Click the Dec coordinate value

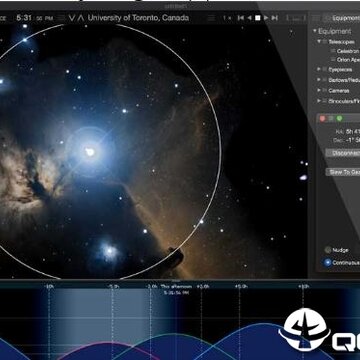click(353, 140)
